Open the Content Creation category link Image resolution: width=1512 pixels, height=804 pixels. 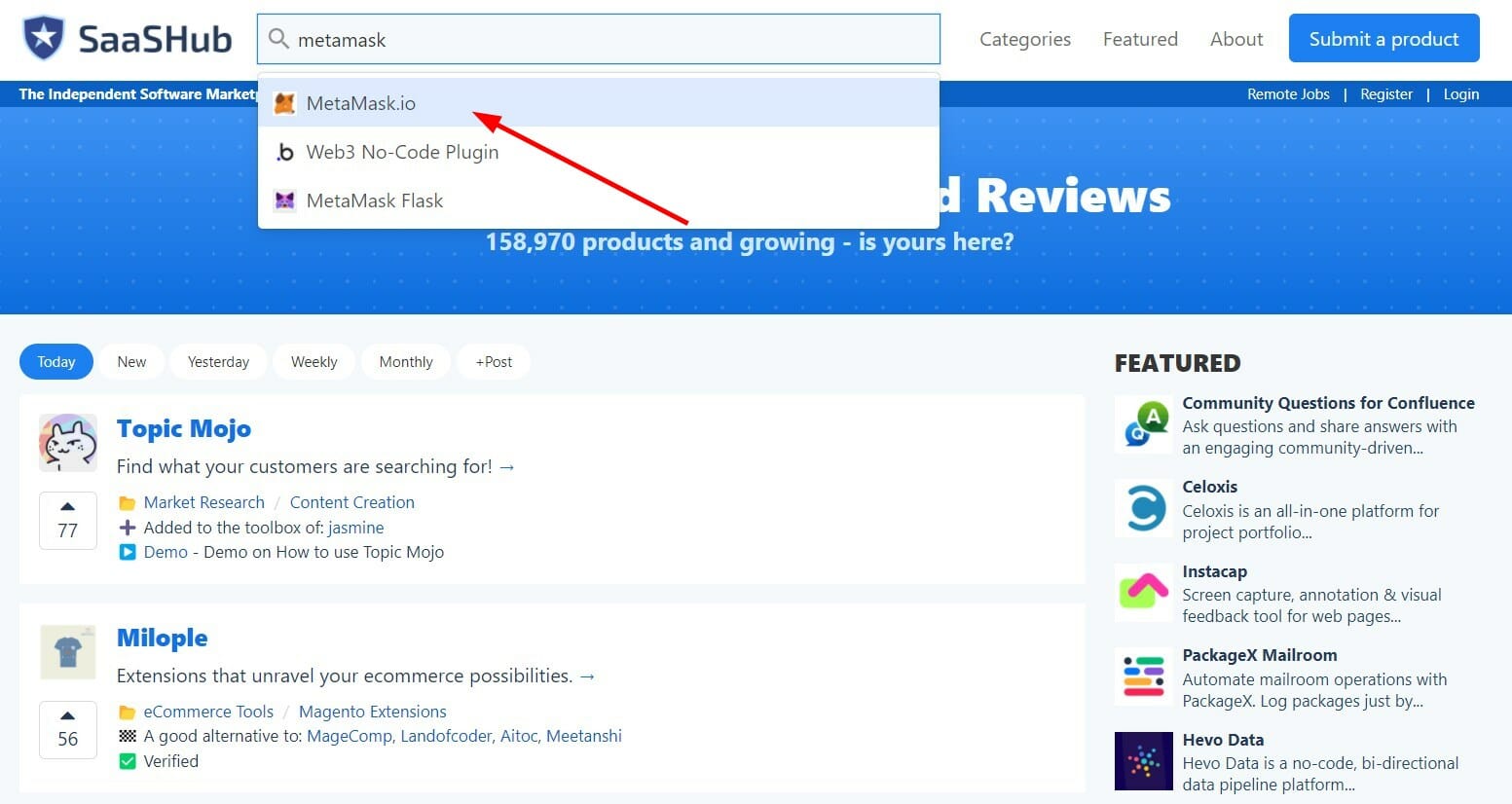point(352,502)
